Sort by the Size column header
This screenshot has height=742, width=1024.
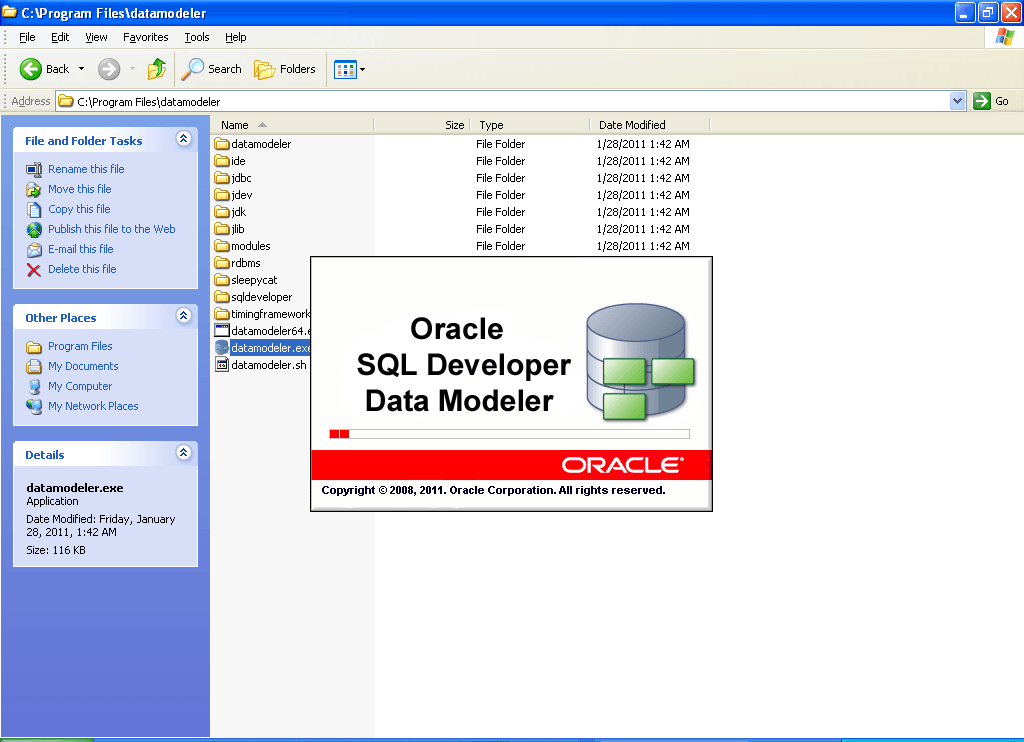click(x=422, y=125)
